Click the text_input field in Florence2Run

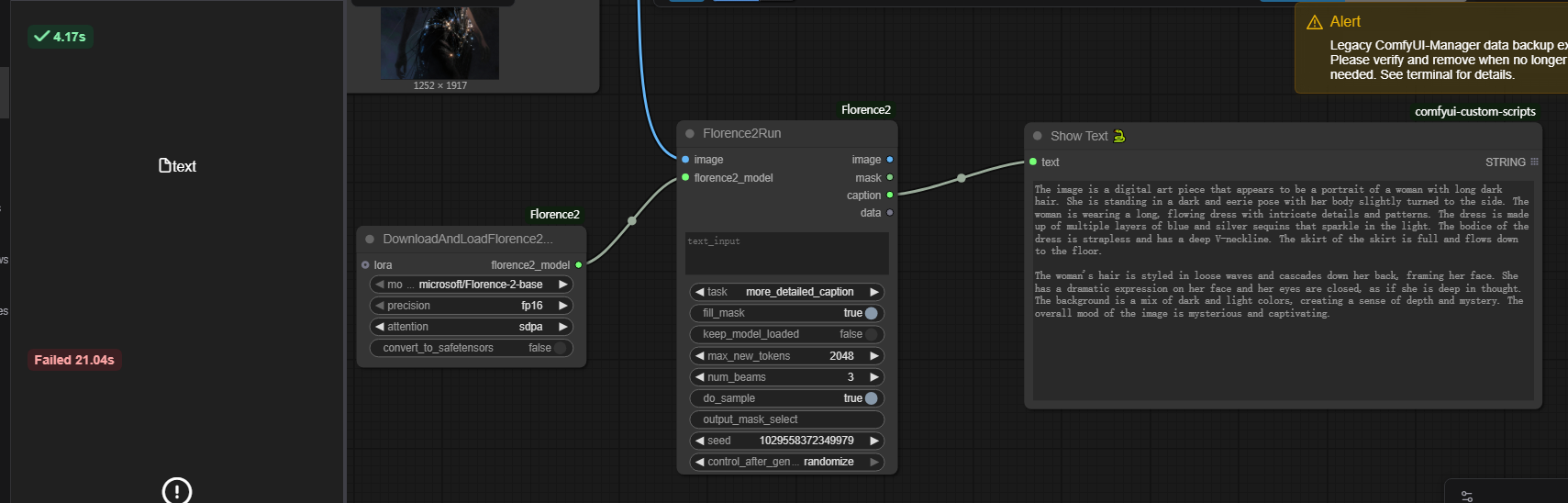[786, 253]
